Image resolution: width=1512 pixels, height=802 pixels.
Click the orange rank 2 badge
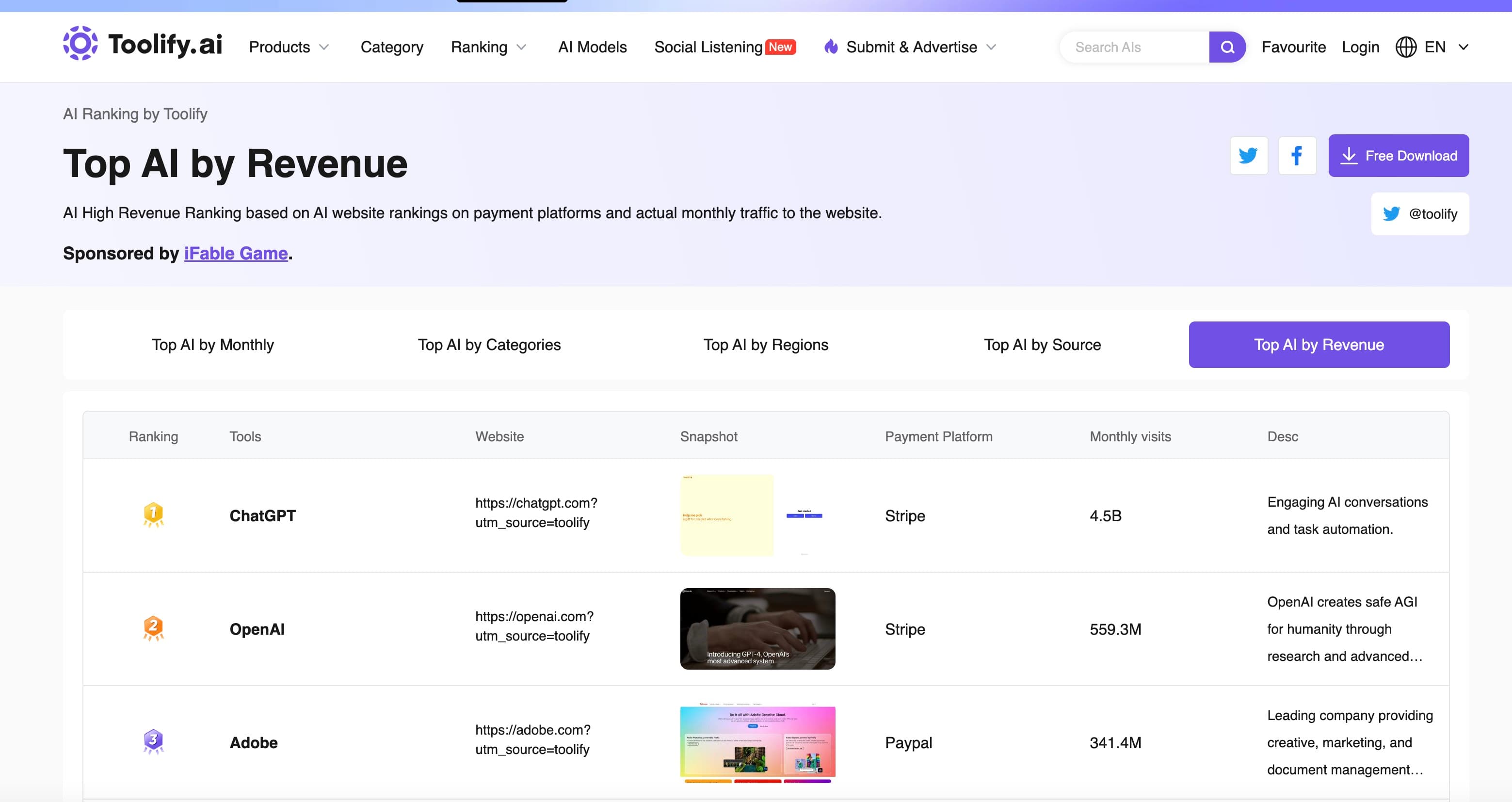click(153, 628)
